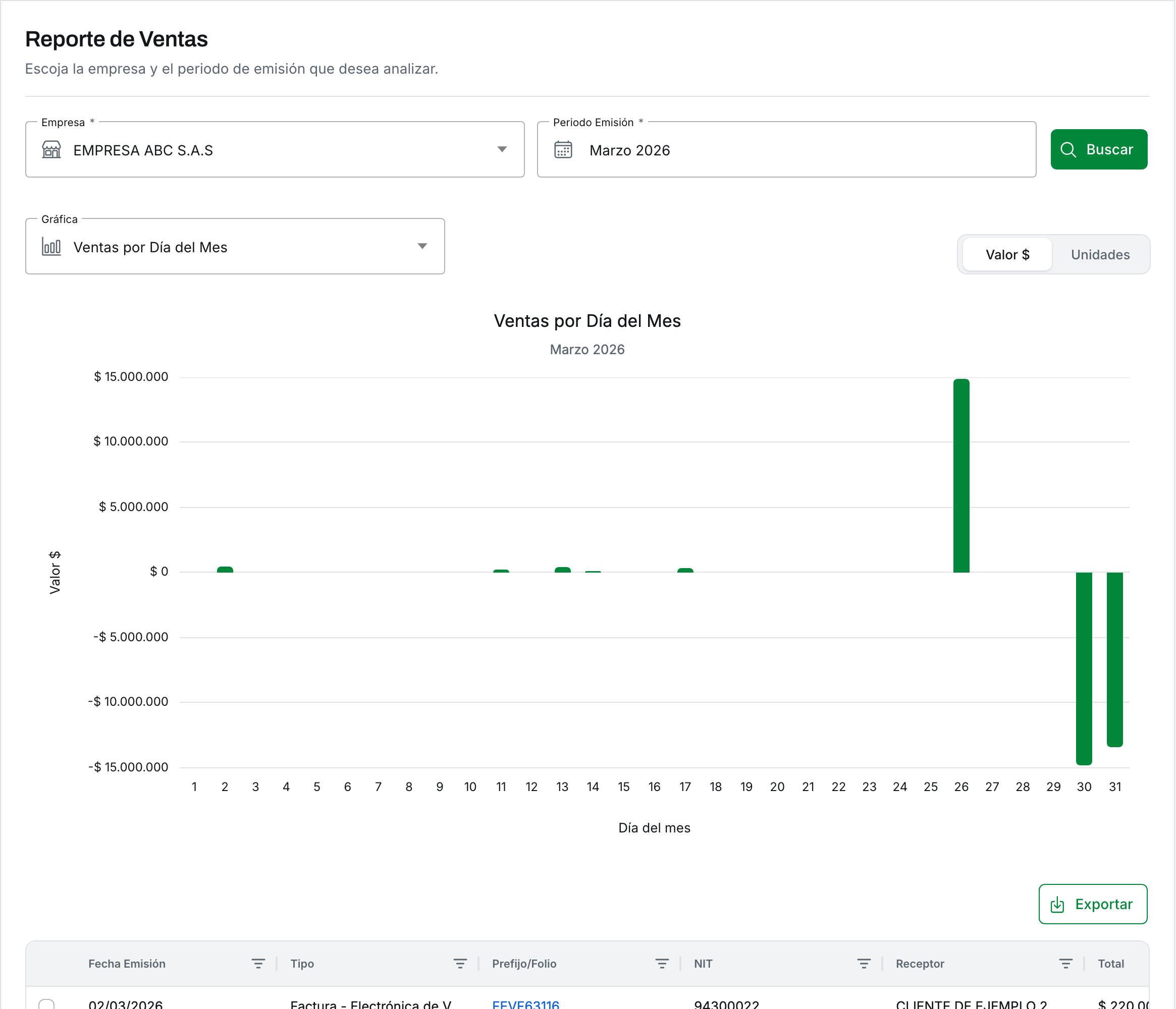Image resolution: width=1176 pixels, height=1009 pixels.
Task: Open filter icon for NIT column
Action: tap(864, 964)
